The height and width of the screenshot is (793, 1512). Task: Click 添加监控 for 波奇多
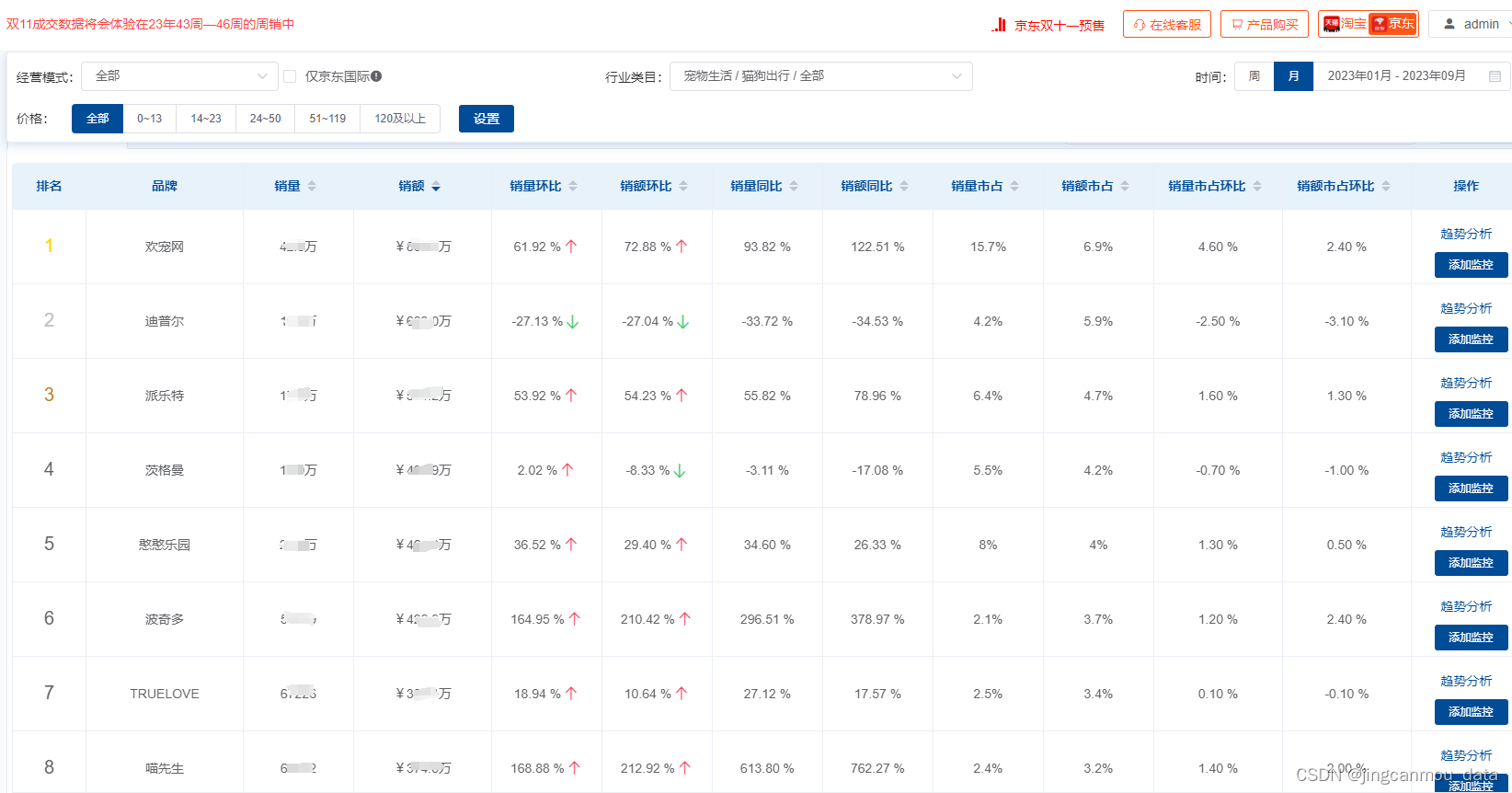pyautogui.click(x=1471, y=638)
